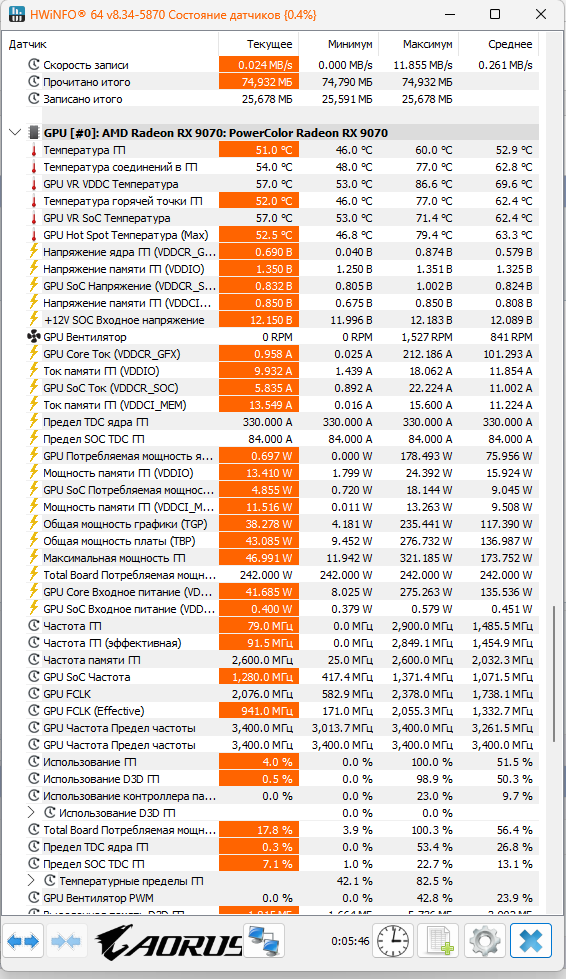Open the remote network monitoring icon
The image size is (566, 979).
pyautogui.click(x=263, y=941)
